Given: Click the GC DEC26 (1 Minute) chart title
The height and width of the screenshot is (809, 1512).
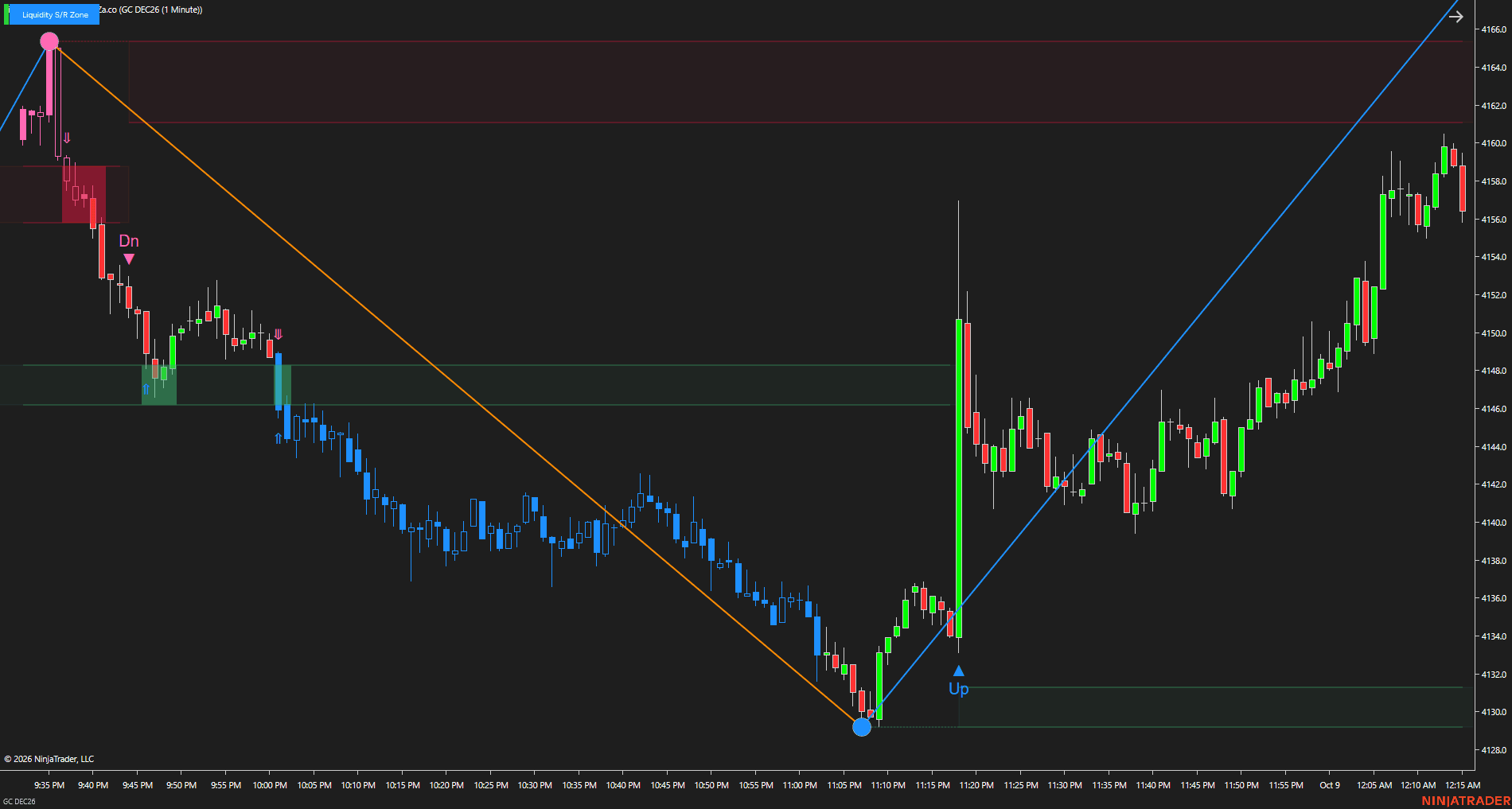Looking at the screenshot, I should pos(151,10).
